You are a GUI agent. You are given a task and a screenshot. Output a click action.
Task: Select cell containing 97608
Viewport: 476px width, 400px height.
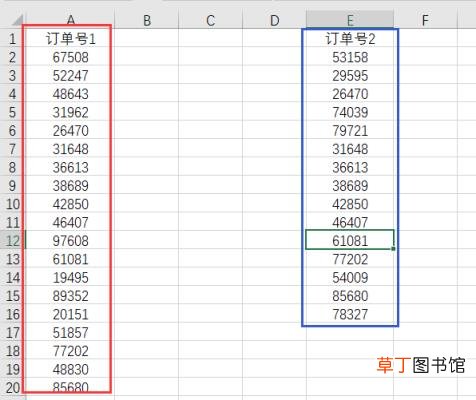[x=70, y=240]
